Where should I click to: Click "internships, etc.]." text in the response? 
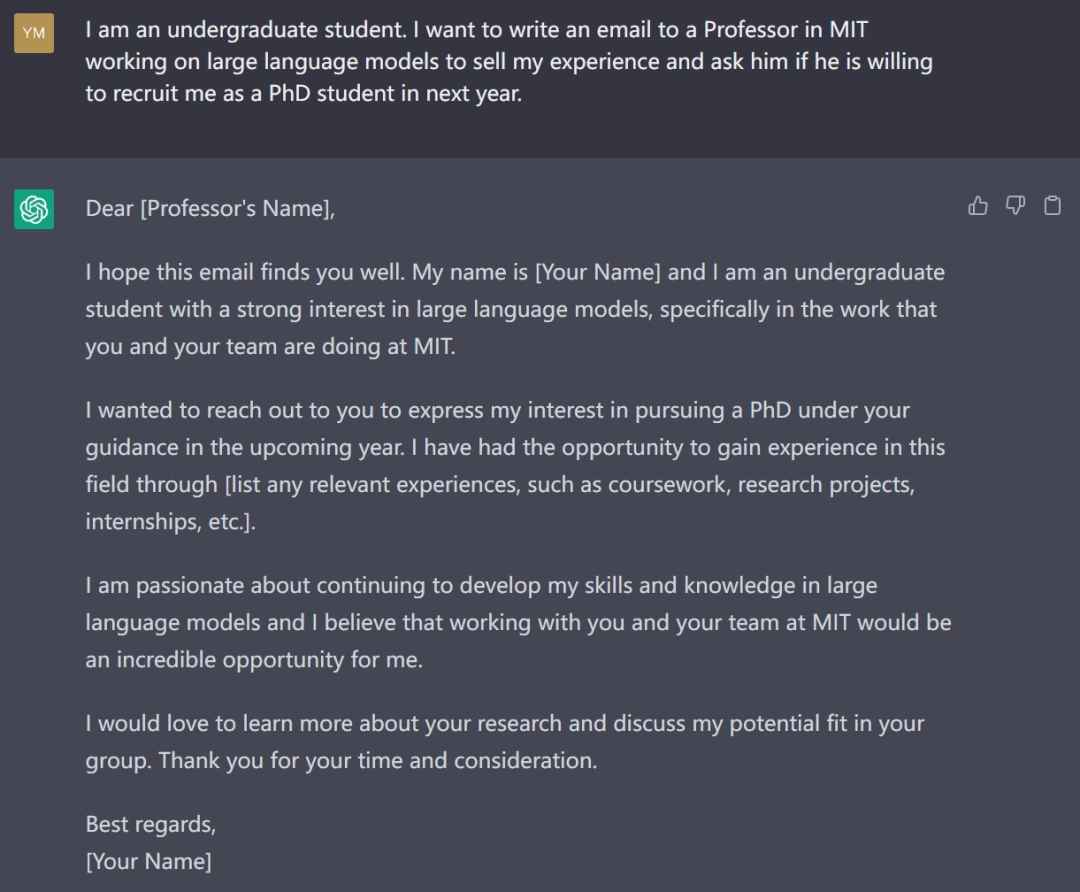pyautogui.click(x=170, y=522)
